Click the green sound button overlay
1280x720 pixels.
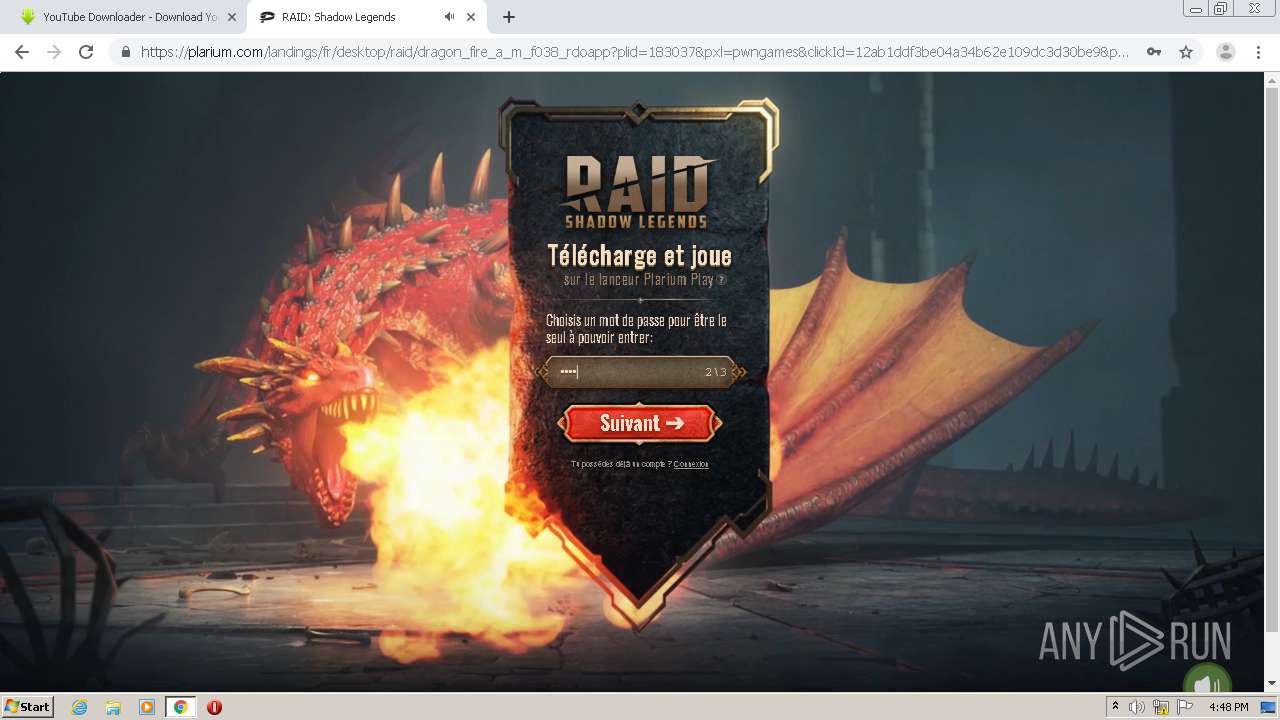point(1207,680)
